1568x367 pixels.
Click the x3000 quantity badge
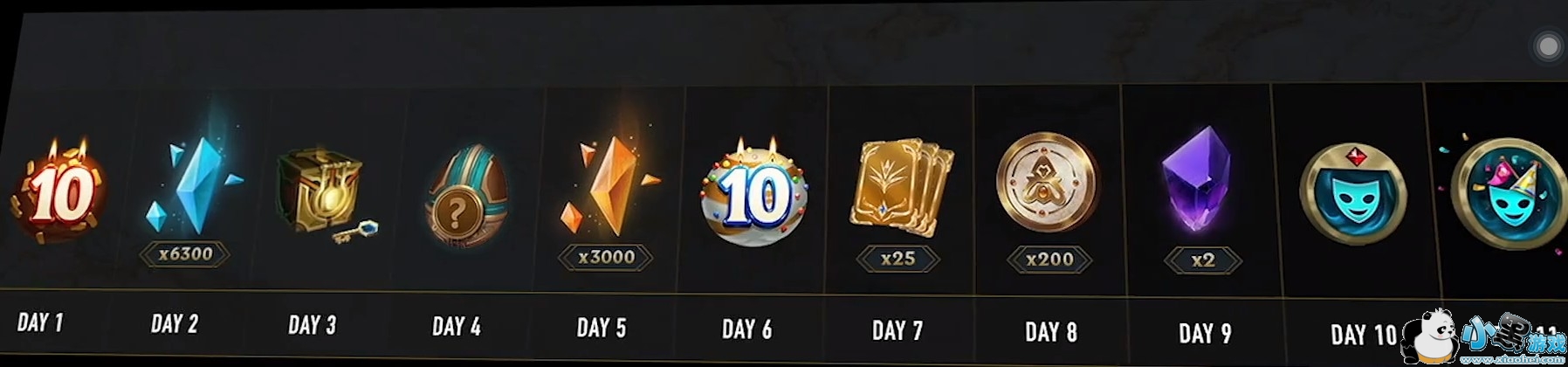click(607, 258)
